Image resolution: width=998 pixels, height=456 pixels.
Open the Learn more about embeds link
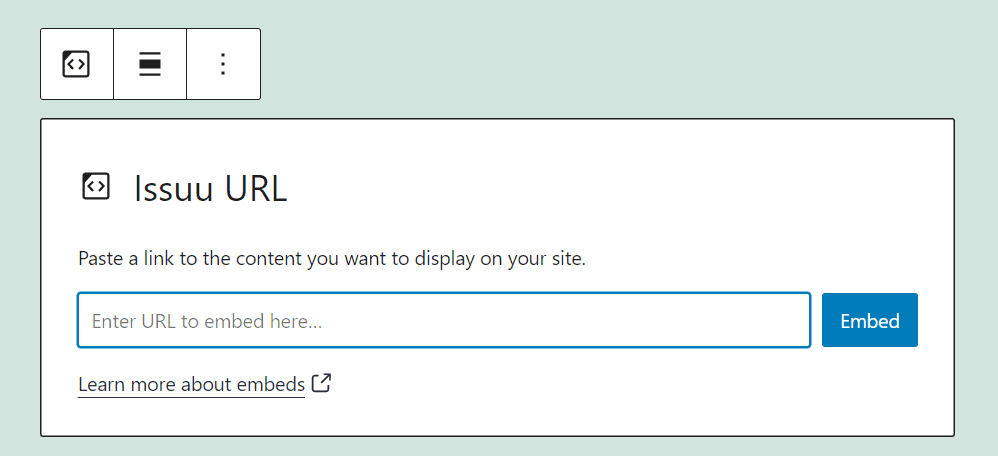(191, 384)
